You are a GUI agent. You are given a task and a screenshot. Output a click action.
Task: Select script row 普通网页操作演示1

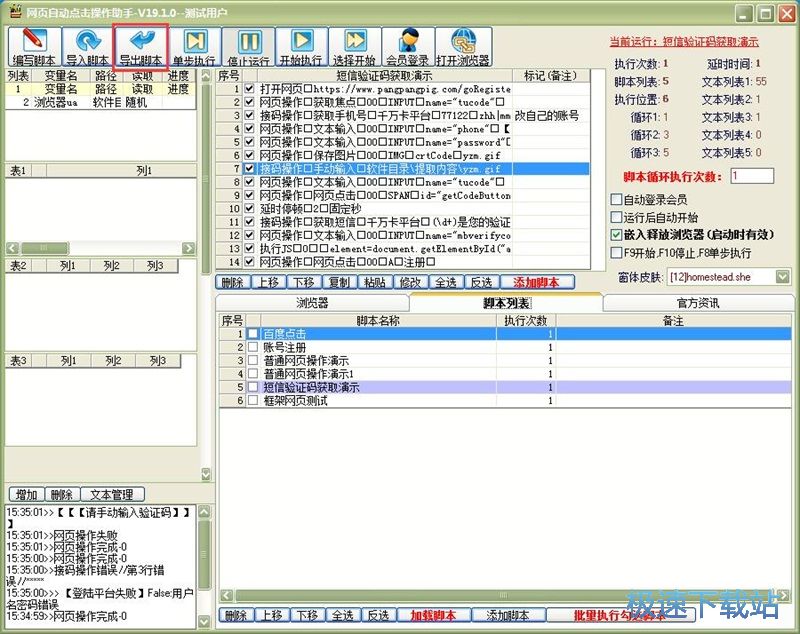(x=505, y=374)
